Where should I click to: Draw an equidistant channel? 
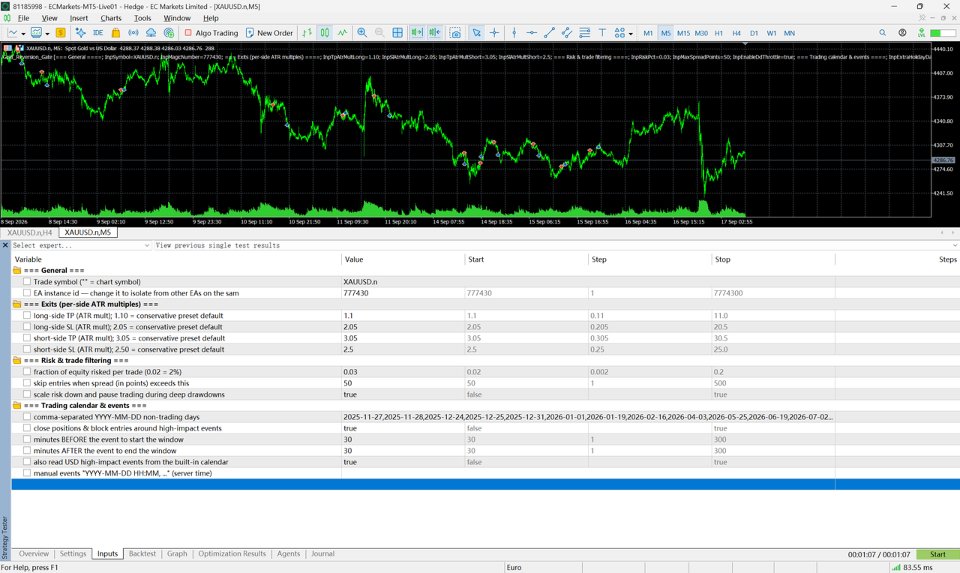click(x=567, y=33)
